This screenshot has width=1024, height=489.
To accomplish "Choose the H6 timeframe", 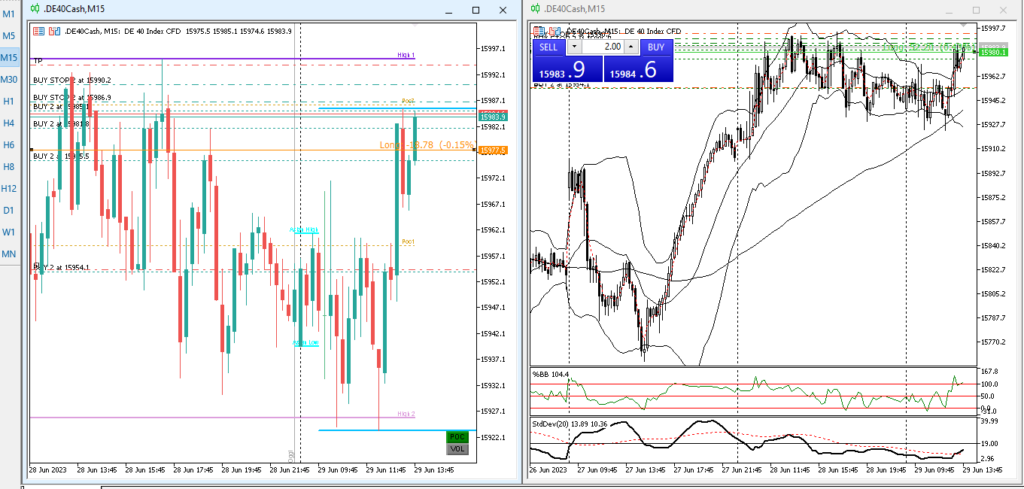I will coord(8,144).
